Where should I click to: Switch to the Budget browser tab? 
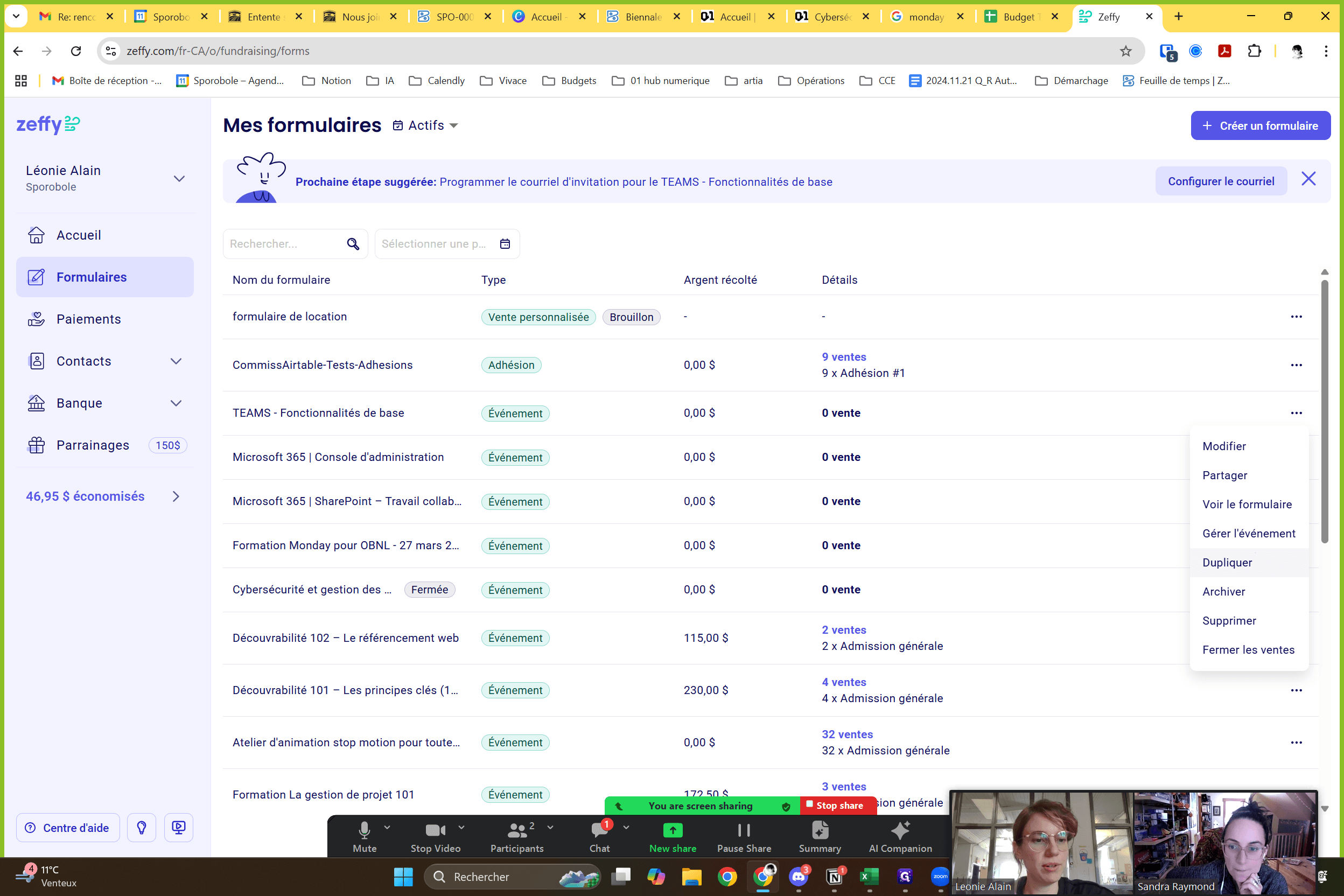1021,17
